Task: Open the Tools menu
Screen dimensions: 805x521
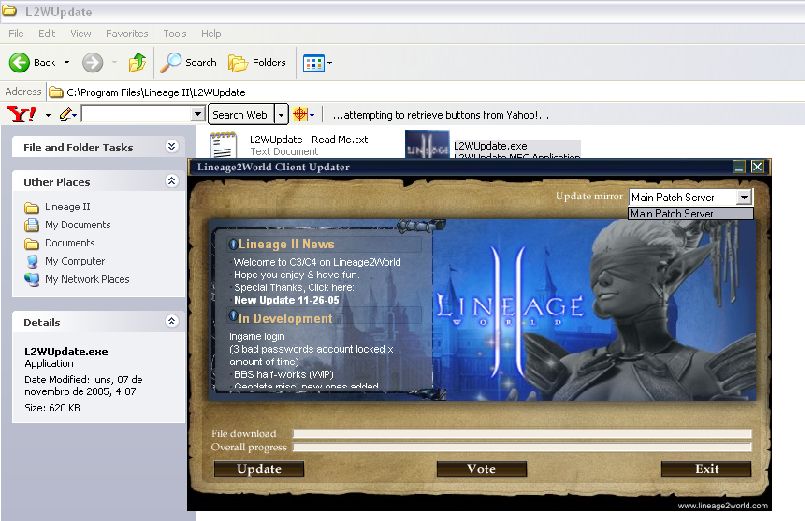Action: (175, 34)
